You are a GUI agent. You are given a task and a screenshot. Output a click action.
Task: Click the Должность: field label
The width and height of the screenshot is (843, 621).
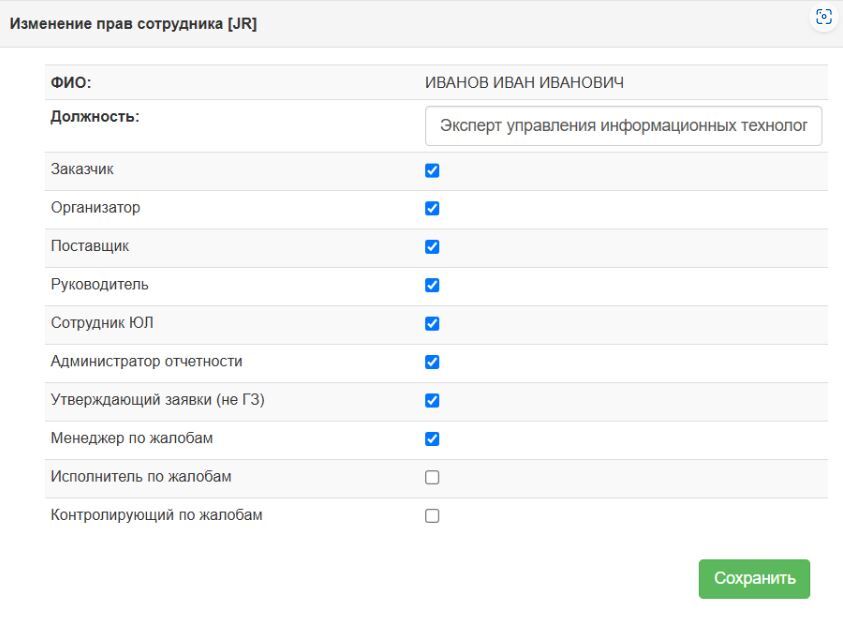(95, 117)
